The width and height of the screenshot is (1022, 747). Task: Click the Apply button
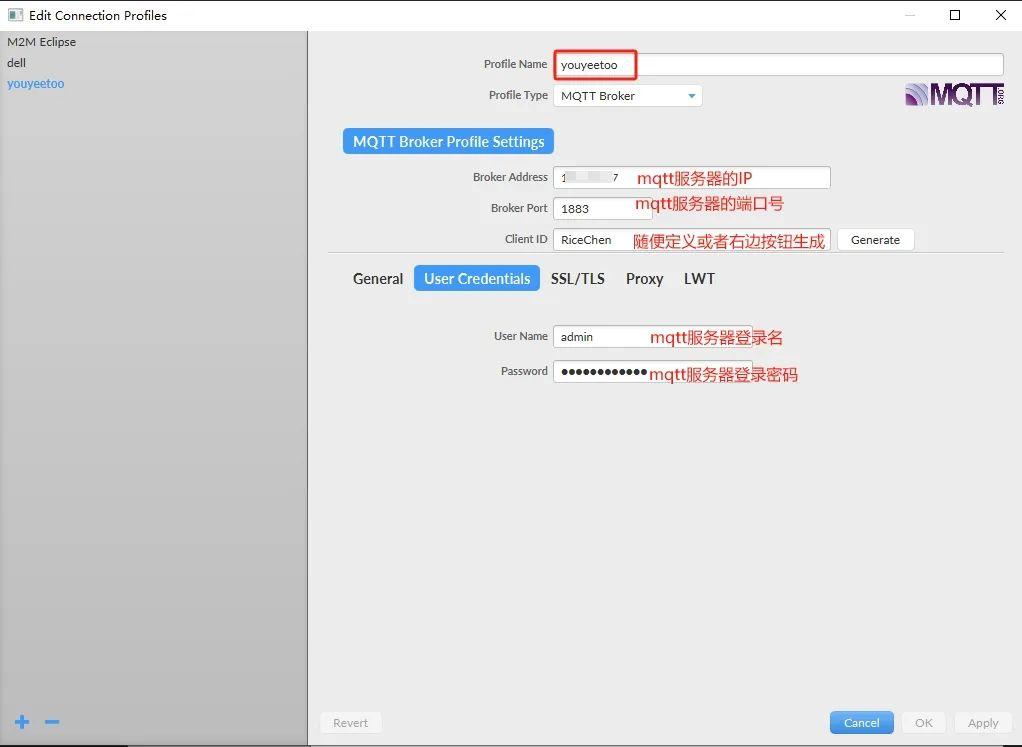[983, 722]
